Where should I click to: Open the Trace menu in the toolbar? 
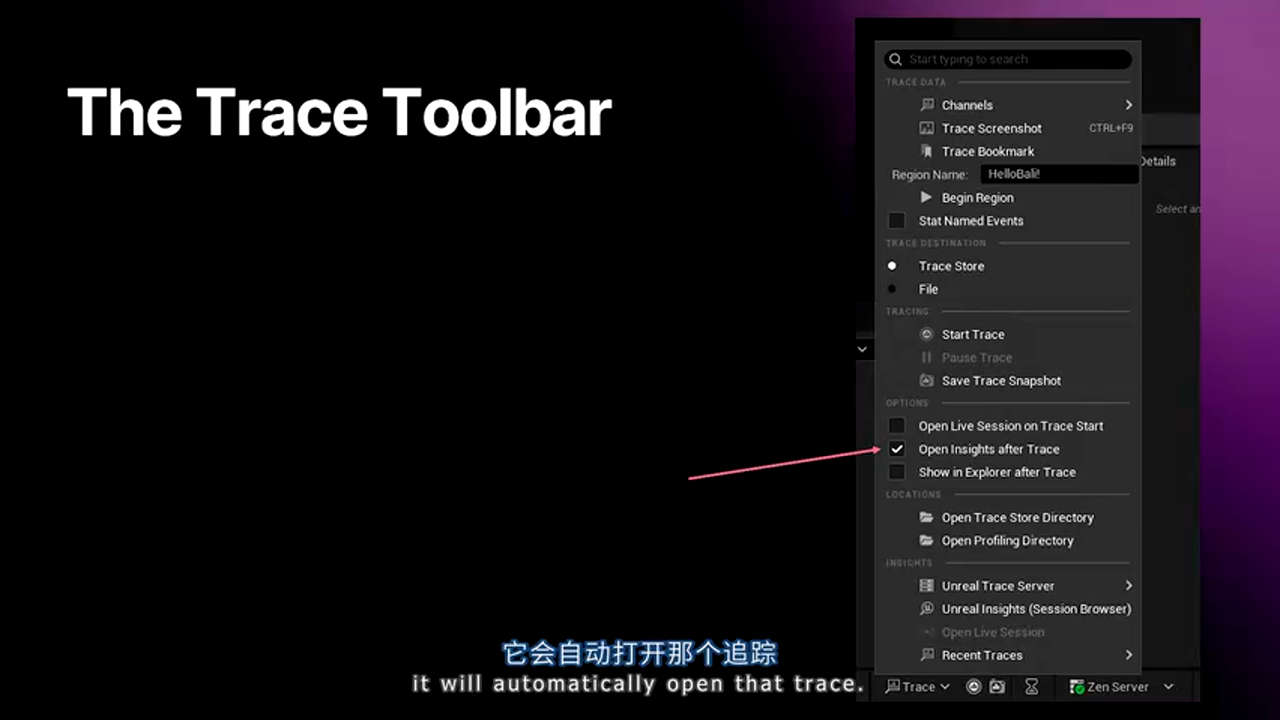coord(916,686)
